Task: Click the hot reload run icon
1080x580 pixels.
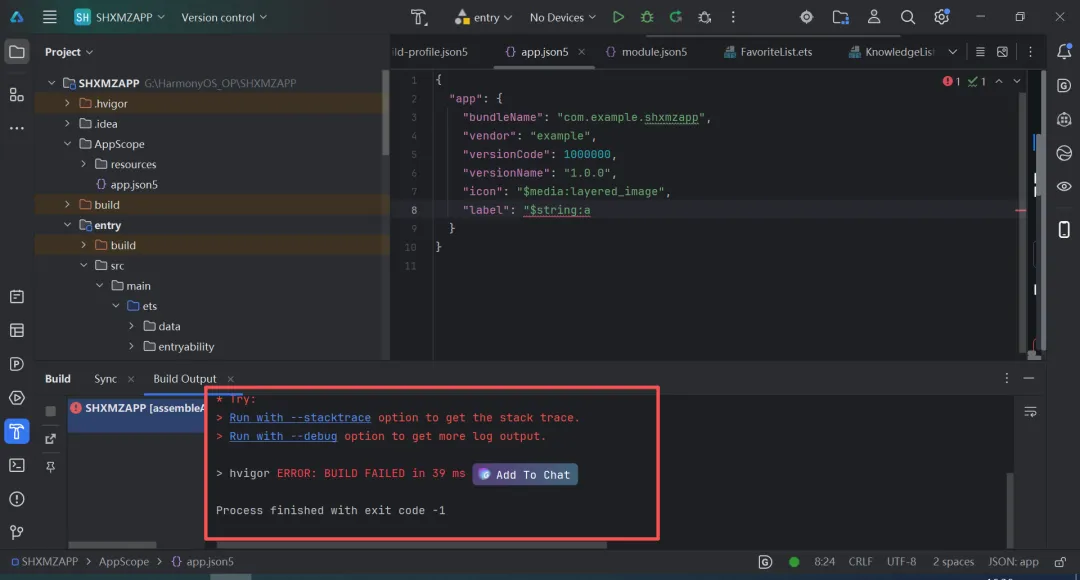Action: (676, 17)
